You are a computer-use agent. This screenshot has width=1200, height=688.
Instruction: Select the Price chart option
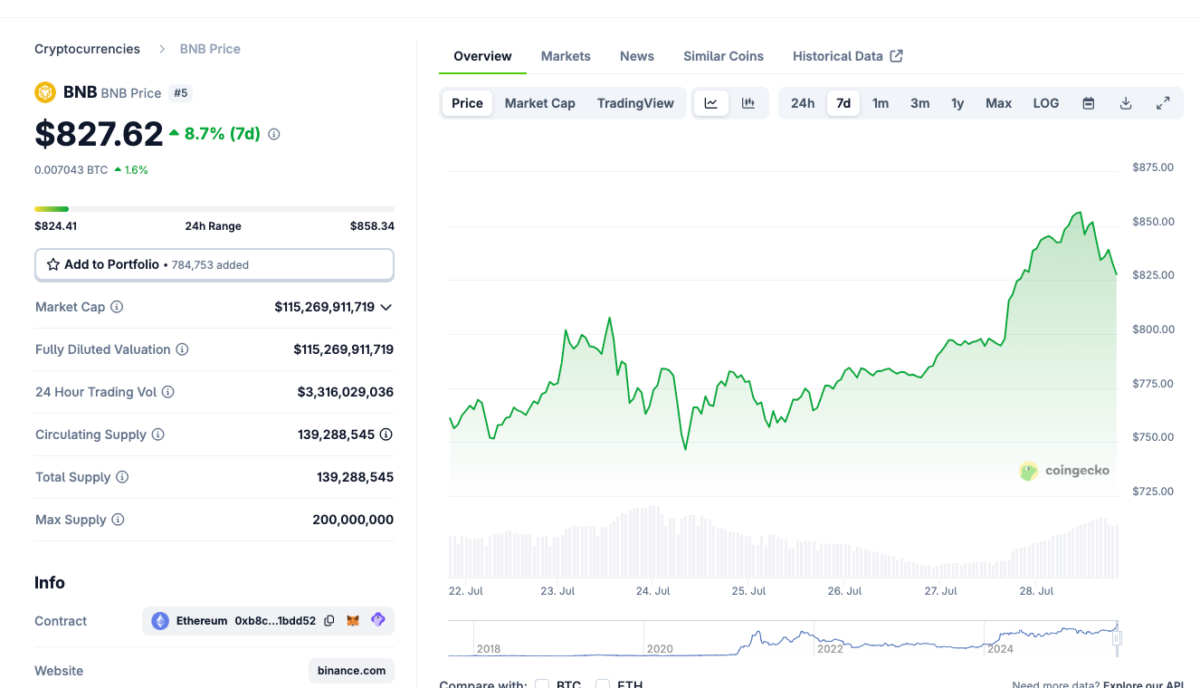(x=467, y=103)
